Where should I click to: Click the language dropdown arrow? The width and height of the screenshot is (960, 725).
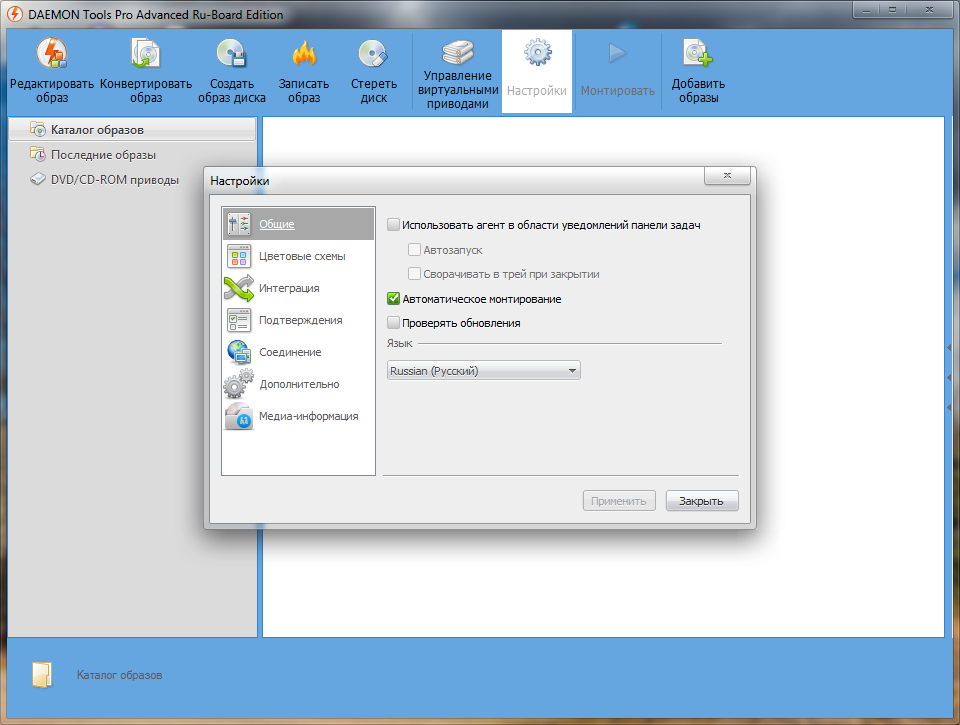pos(572,370)
